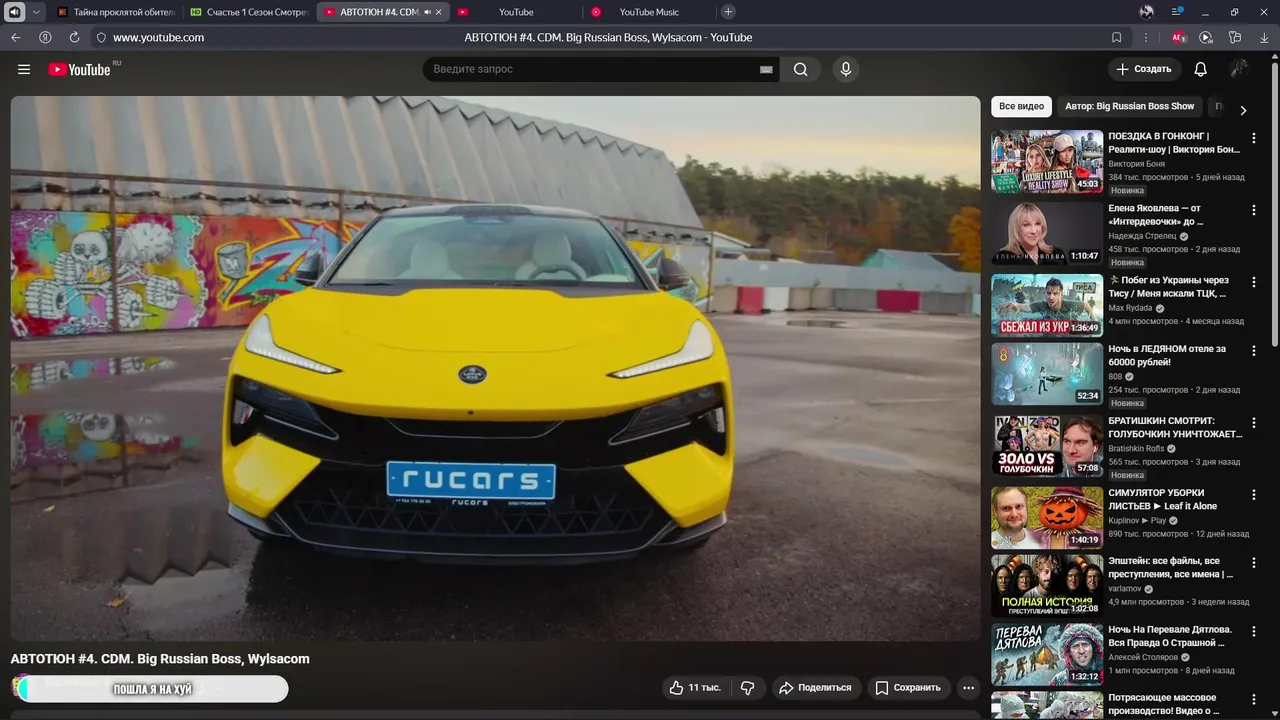Open the 'ПОЕЗДКА В ГОНКОНГ' video thumbnail
Viewport: 1280px width, 720px height.
coord(1047,161)
